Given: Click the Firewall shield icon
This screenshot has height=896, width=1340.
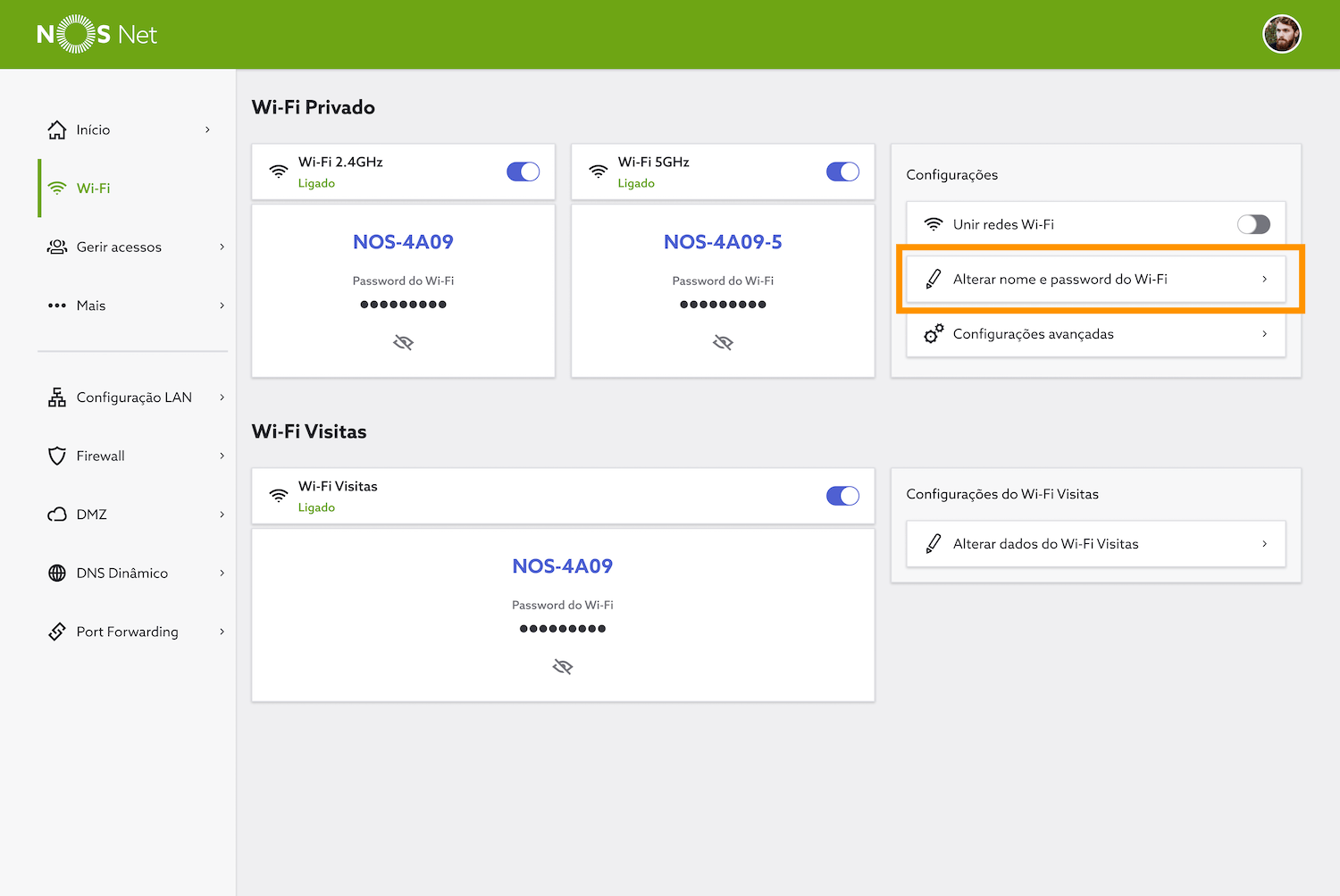Looking at the screenshot, I should pos(57,456).
